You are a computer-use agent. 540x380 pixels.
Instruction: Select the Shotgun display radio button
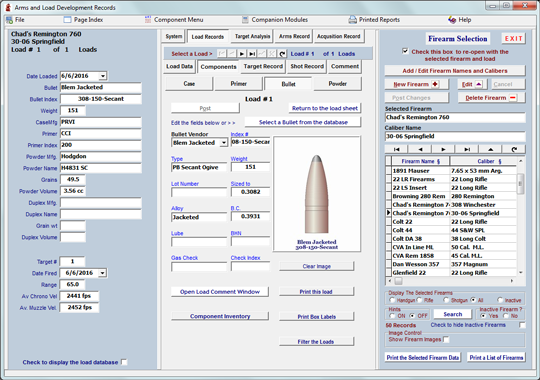446,300
